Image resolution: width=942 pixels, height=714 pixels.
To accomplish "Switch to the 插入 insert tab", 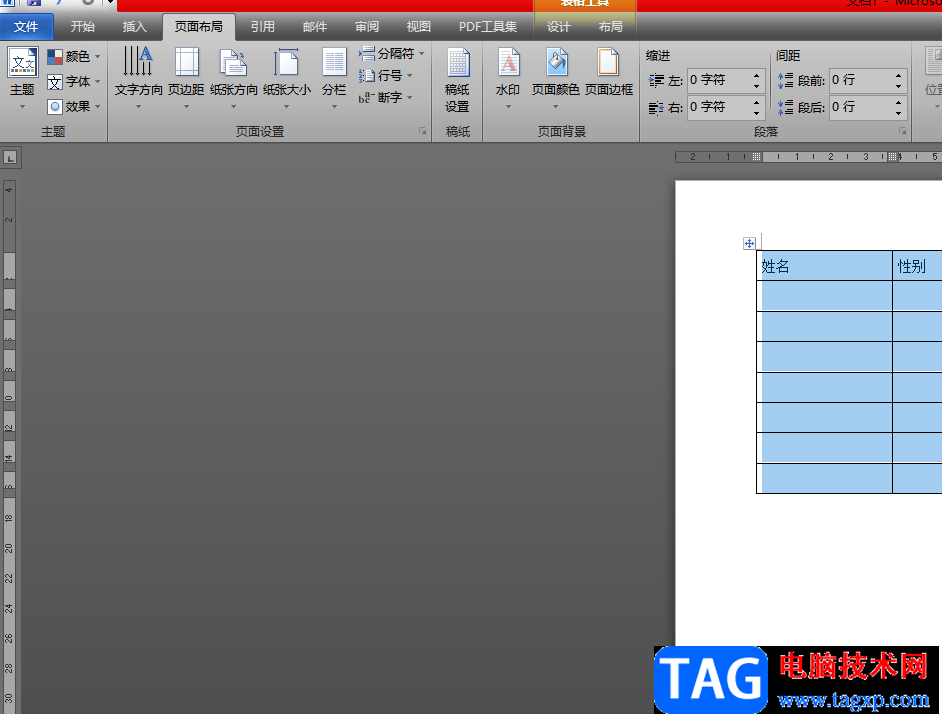I will pyautogui.click(x=135, y=27).
